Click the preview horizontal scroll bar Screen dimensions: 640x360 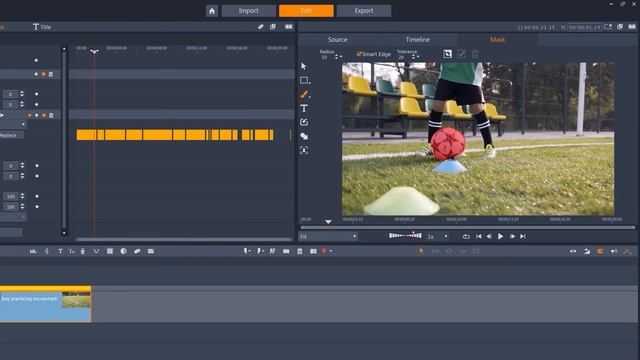(468, 227)
